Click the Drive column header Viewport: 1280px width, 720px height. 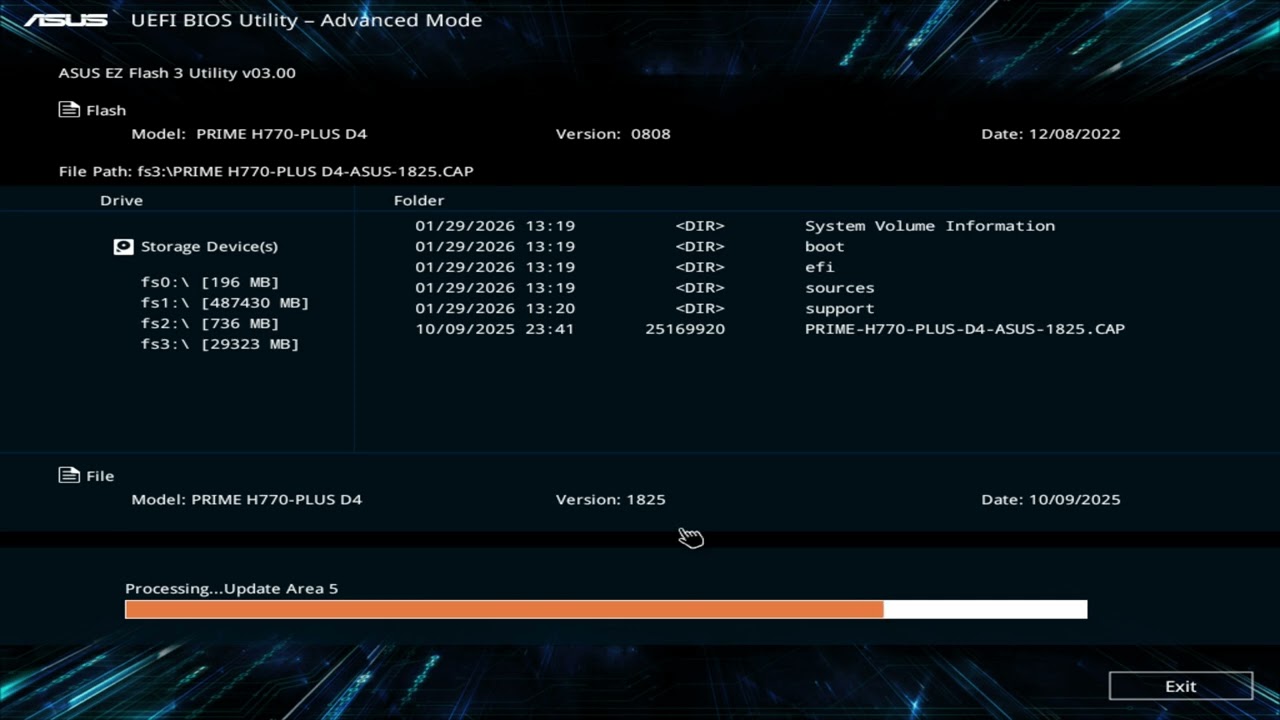click(x=121, y=200)
